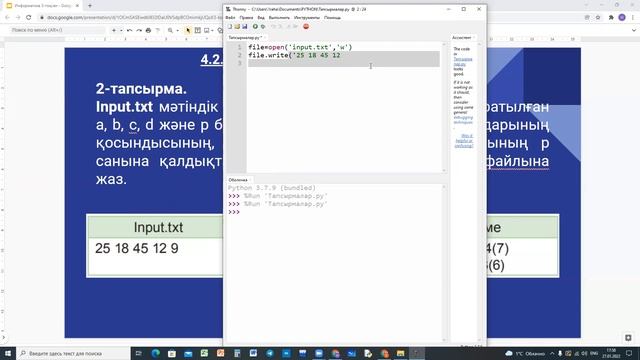
Task: Maximize the Thonny window
Action: pyautogui.click(x=464, y=9)
